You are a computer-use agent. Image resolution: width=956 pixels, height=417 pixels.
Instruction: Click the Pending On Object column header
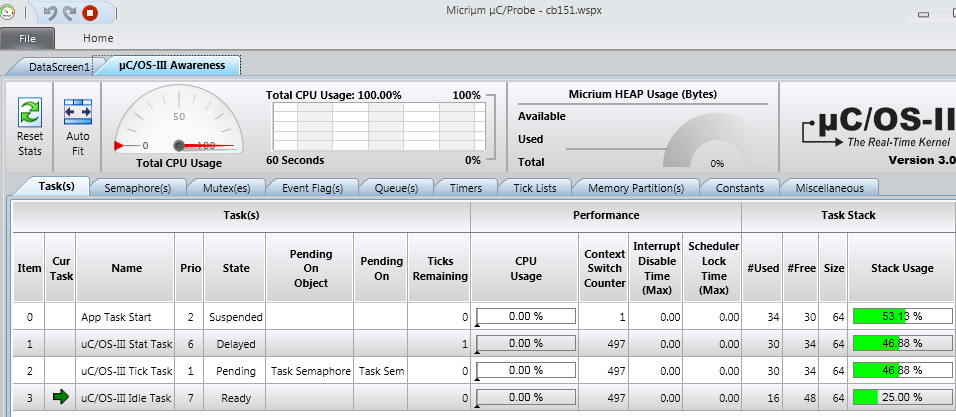310,268
